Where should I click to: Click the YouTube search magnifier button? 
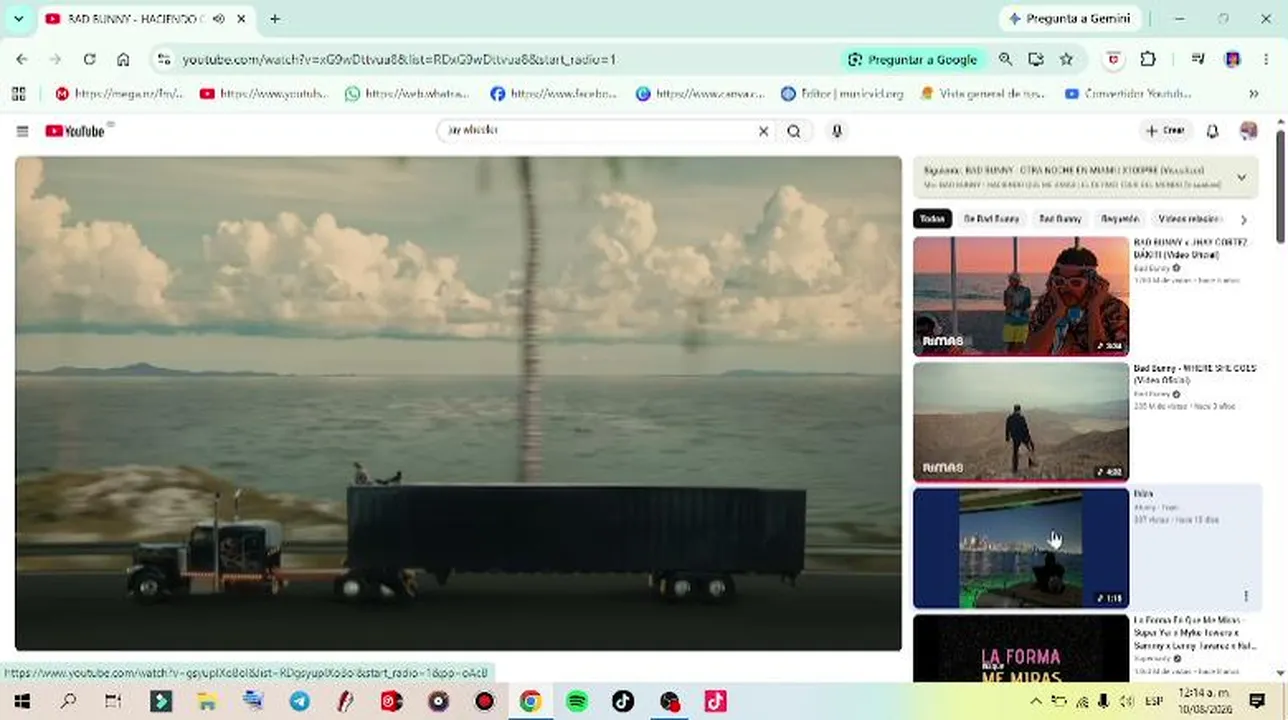pos(794,131)
